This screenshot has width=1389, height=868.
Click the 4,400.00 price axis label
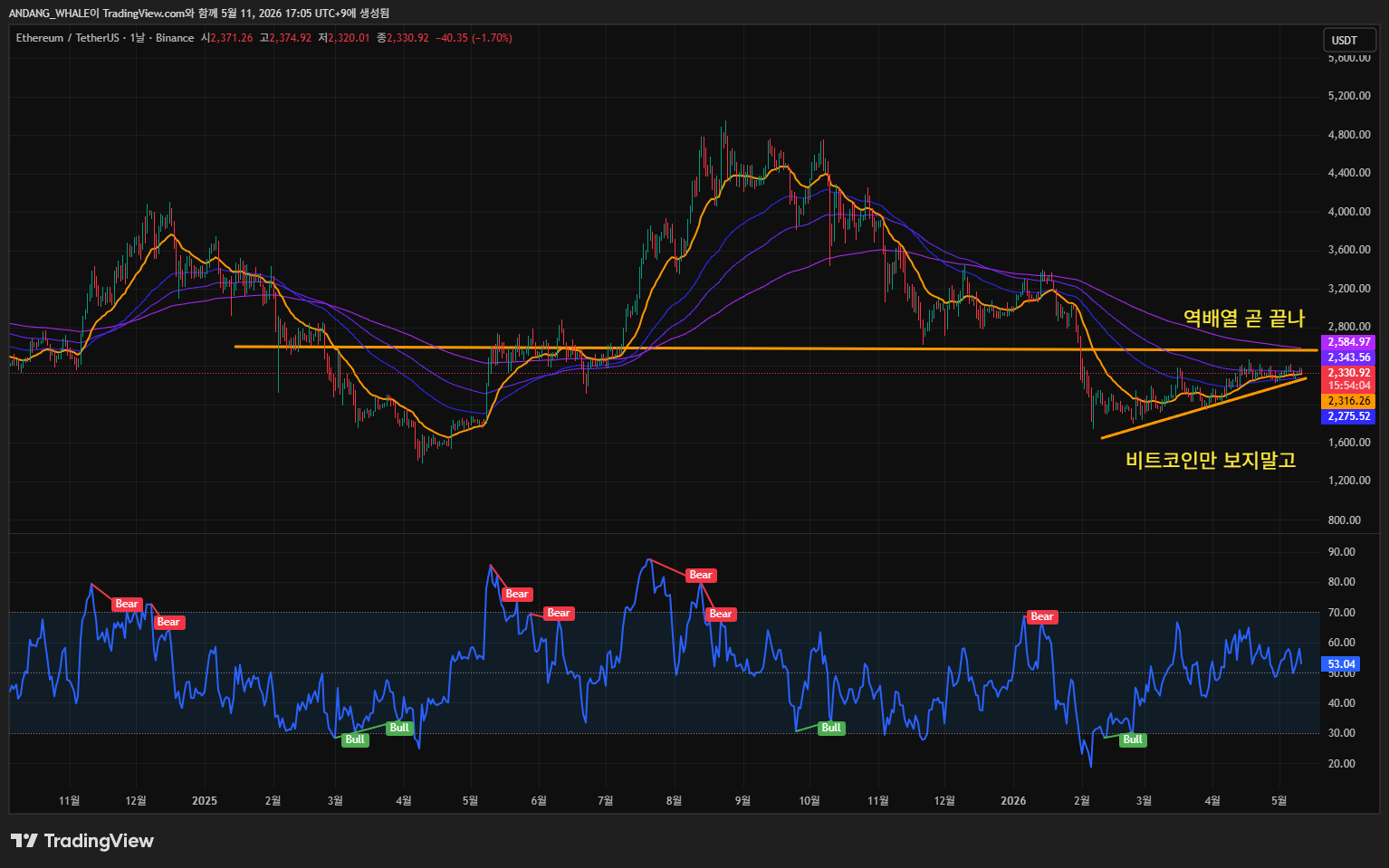pyautogui.click(x=1348, y=173)
